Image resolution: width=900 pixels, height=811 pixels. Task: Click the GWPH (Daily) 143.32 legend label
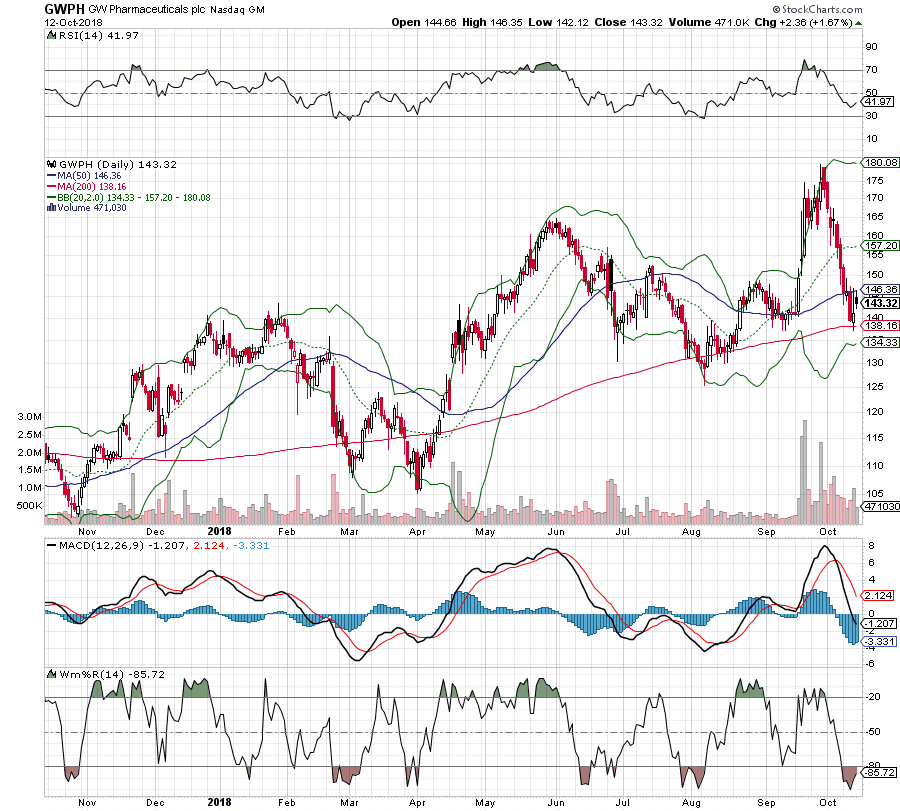click(118, 164)
